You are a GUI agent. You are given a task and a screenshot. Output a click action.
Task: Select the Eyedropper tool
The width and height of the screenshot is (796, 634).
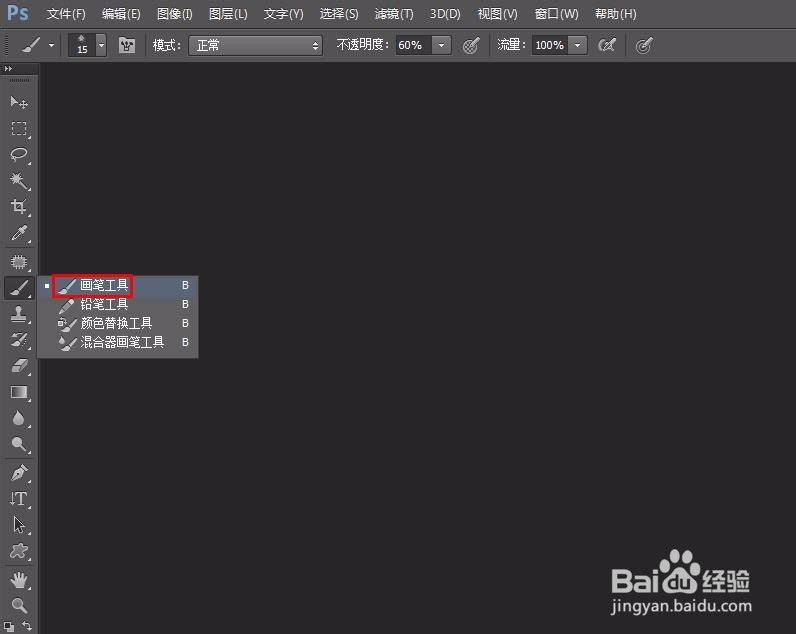tap(19, 232)
